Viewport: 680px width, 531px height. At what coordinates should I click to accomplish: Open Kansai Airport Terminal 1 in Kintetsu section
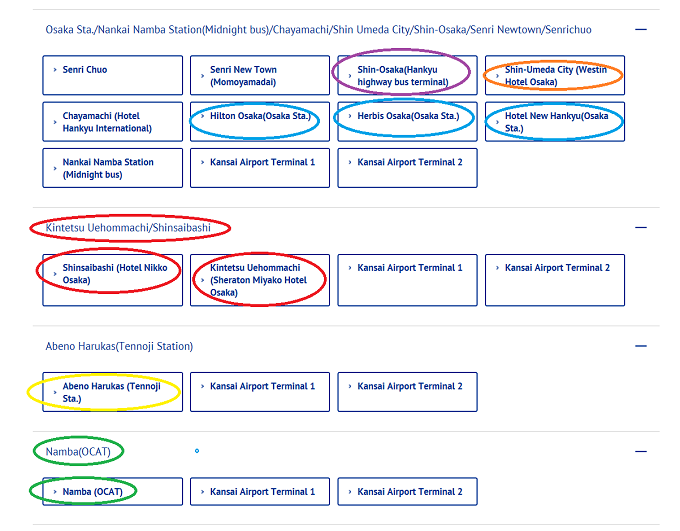pos(407,280)
